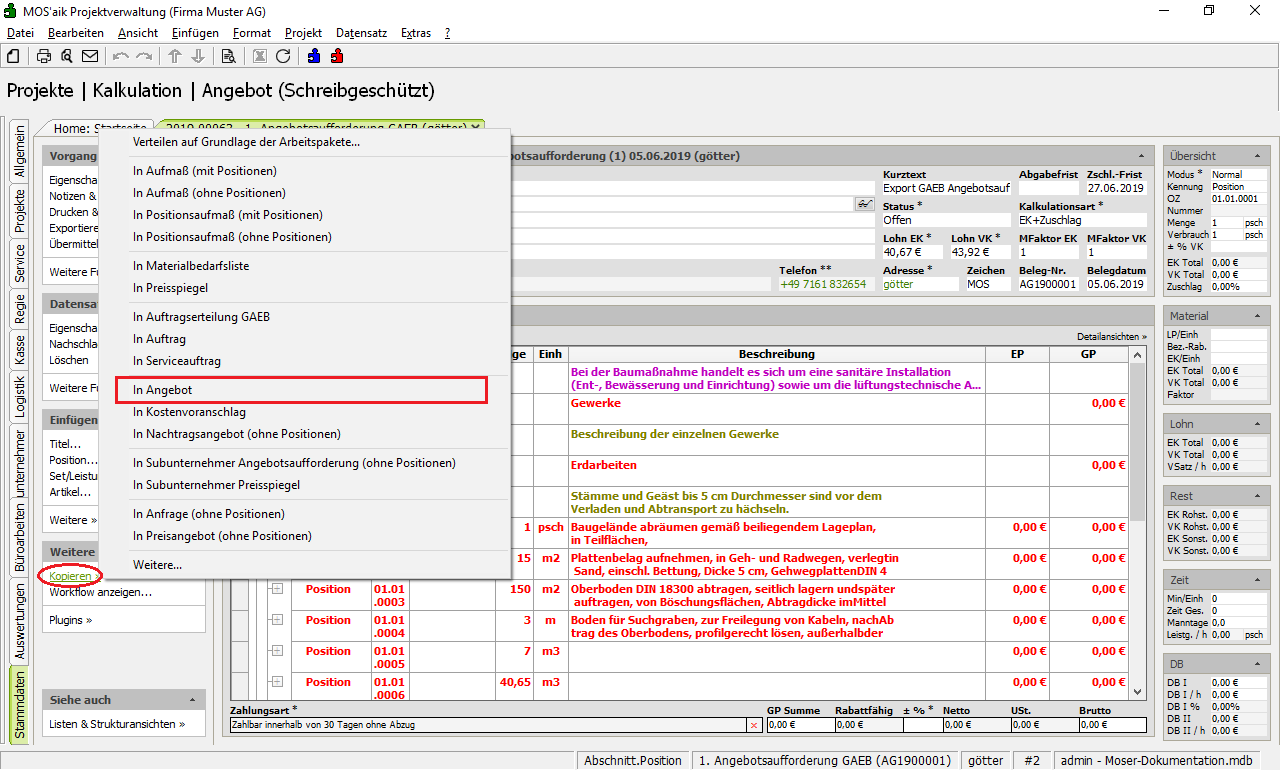Image resolution: width=1280 pixels, height=770 pixels.
Task: Open Detailansichten link above table
Action: pyautogui.click(x=1111, y=337)
